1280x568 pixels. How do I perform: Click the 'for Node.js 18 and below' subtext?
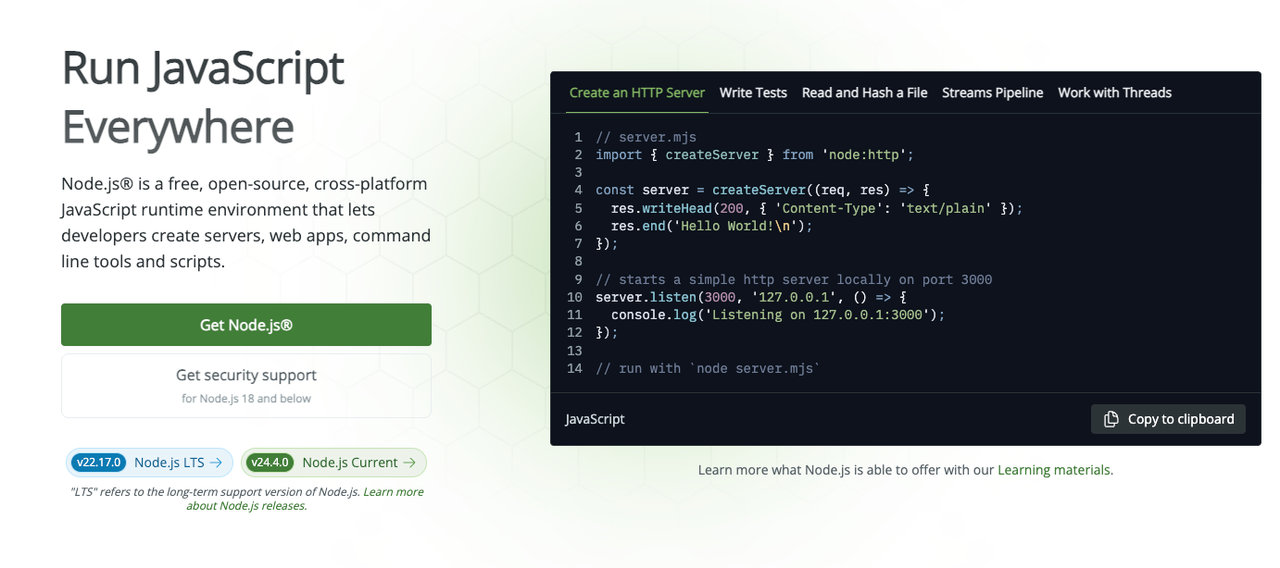point(246,399)
